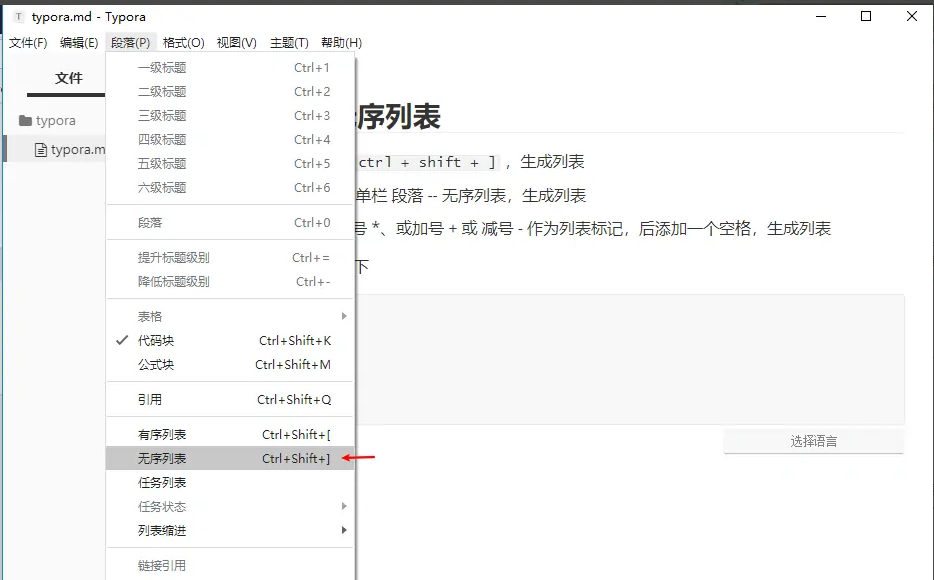Click the Typora app icon in title bar

pyautogui.click(x=19, y=17)
